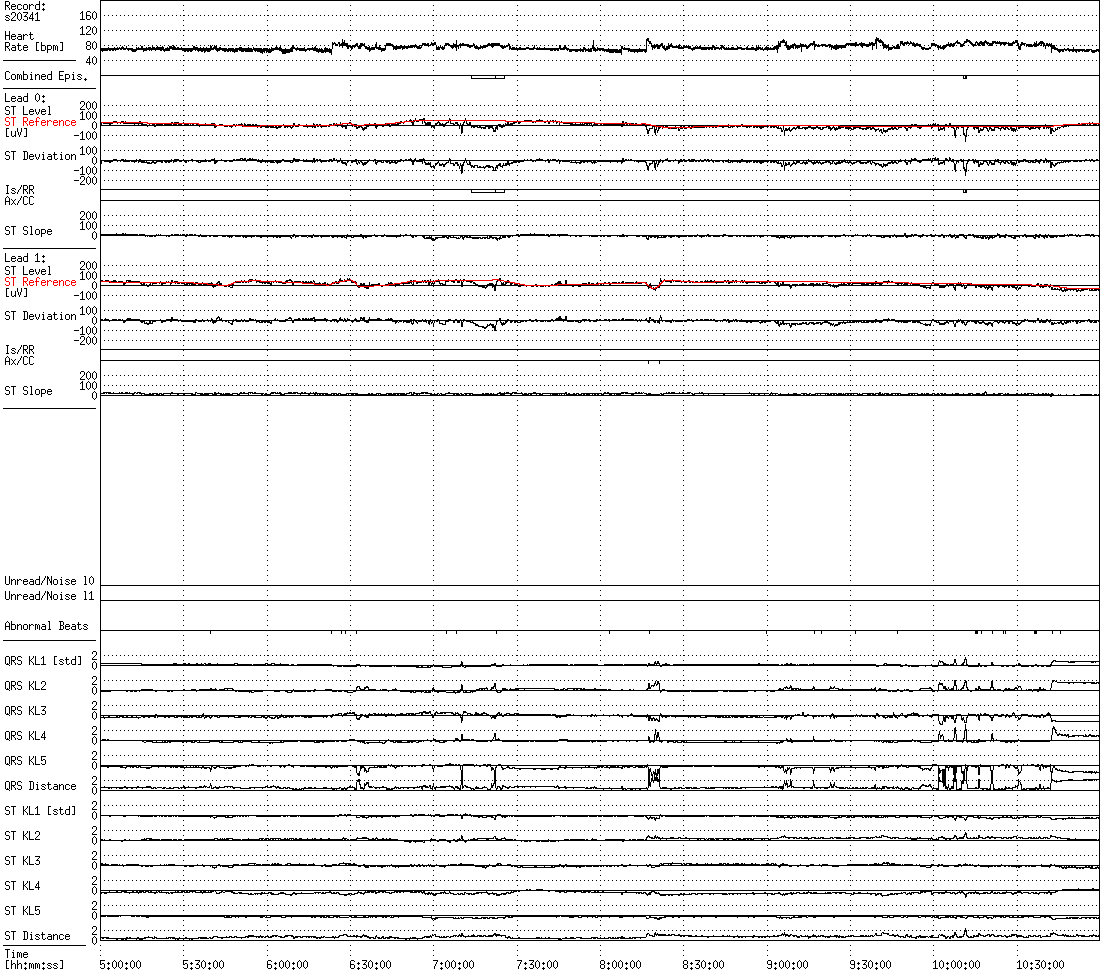Click the 7:00:00 time axis label
Image resolution: width=1100 pixels, height=970 pixels.
[452, 964]
